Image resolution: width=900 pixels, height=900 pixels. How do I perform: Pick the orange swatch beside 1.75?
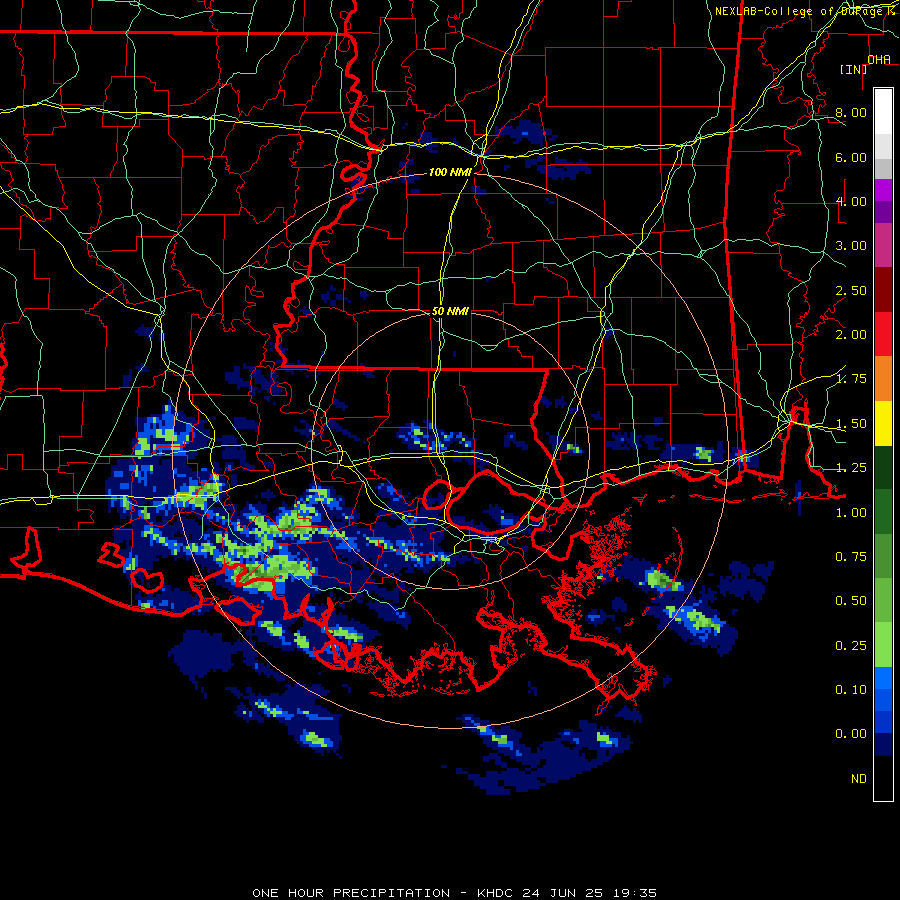coord(883,379)
